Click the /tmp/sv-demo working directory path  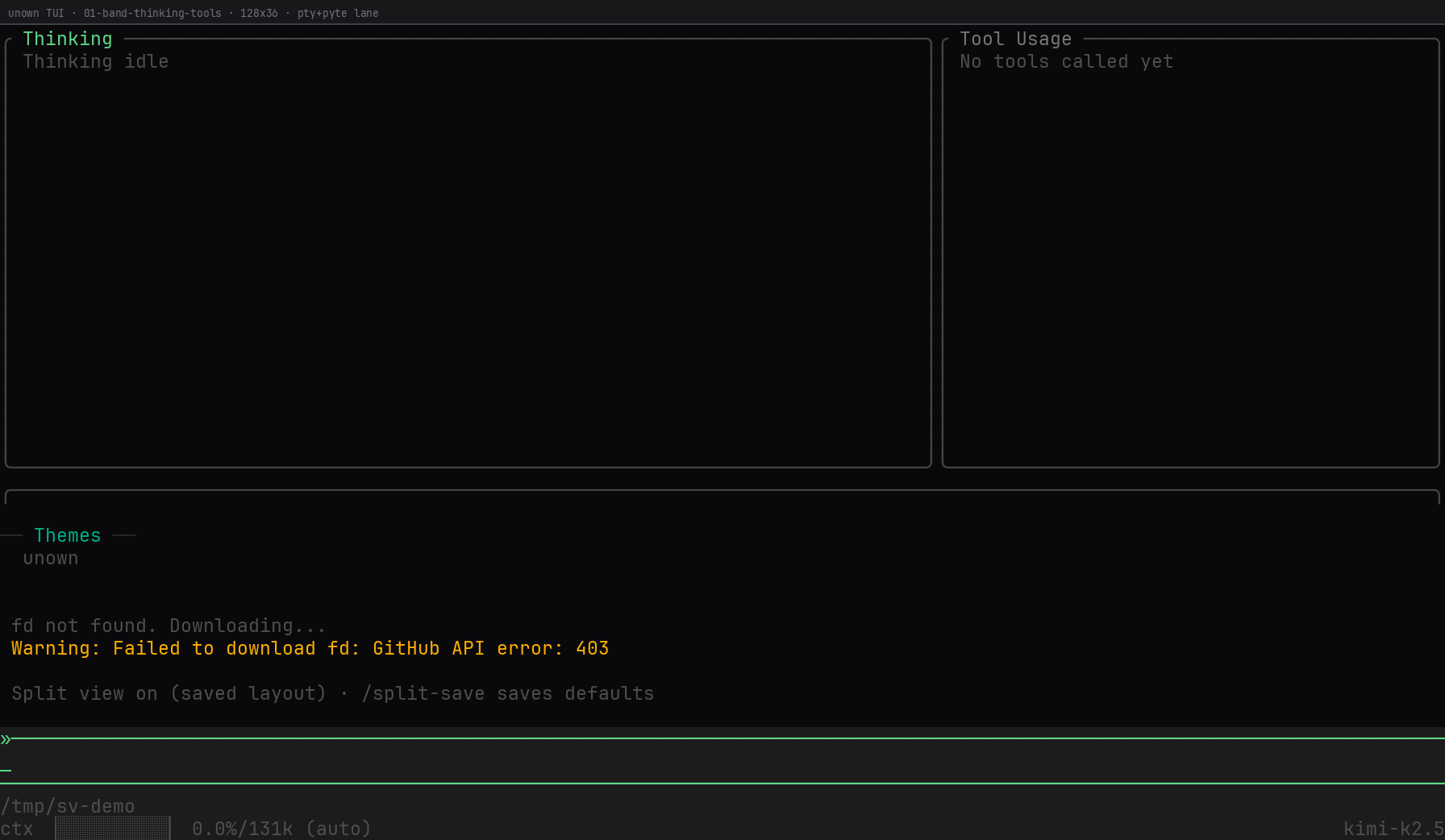pos(68,806)
